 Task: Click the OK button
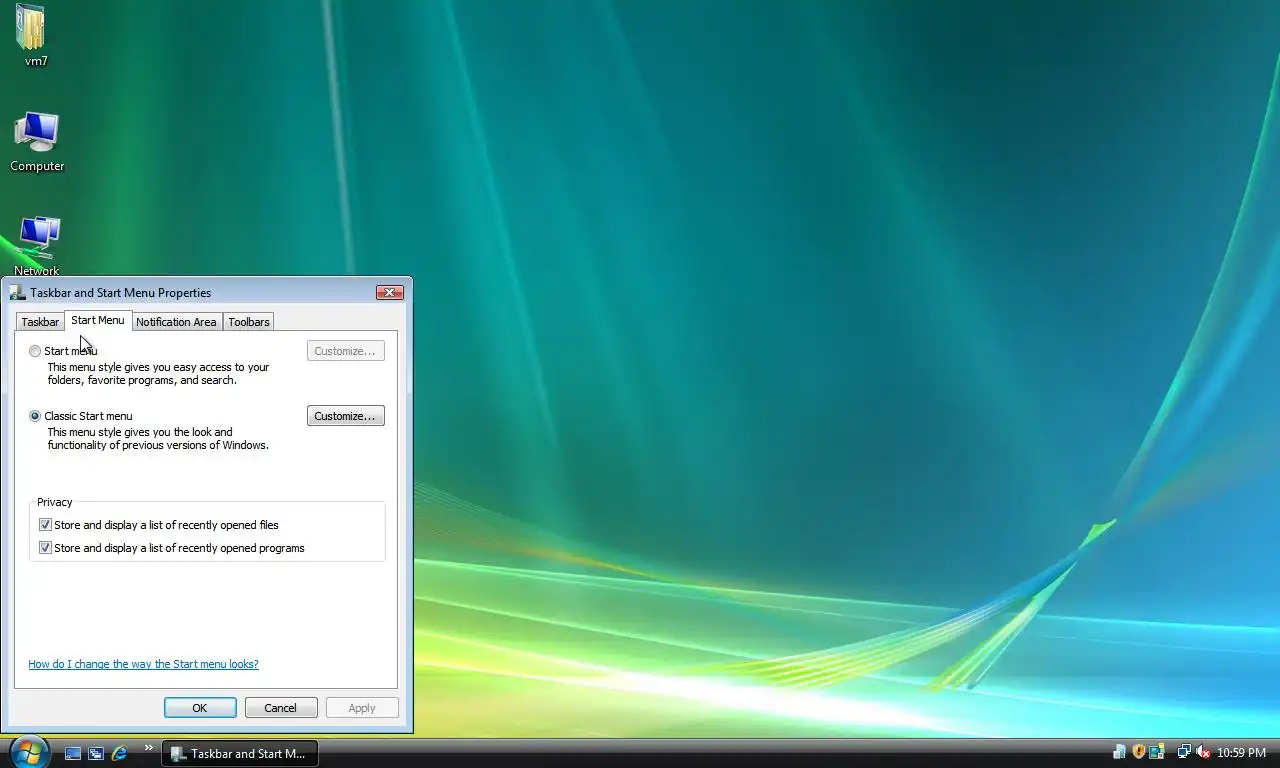click(200, 708)
